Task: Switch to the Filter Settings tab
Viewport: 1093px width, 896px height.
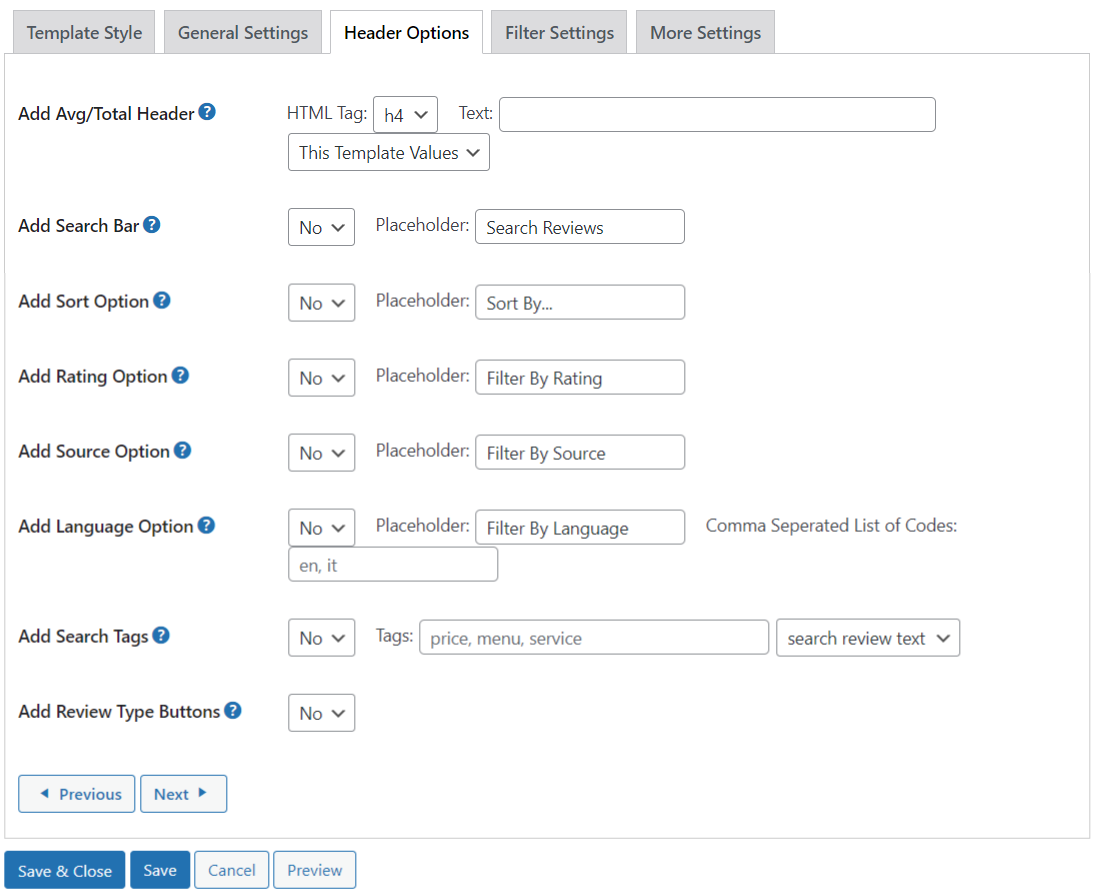Action: click(559, 33)
